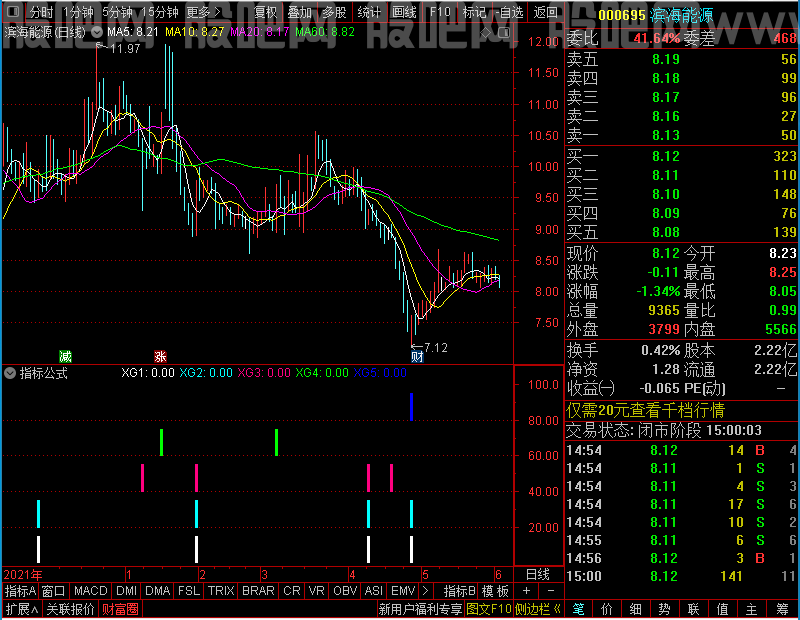Click the 15:00 final tick row
Screen dimensions: 800x620
pos(682,577)
